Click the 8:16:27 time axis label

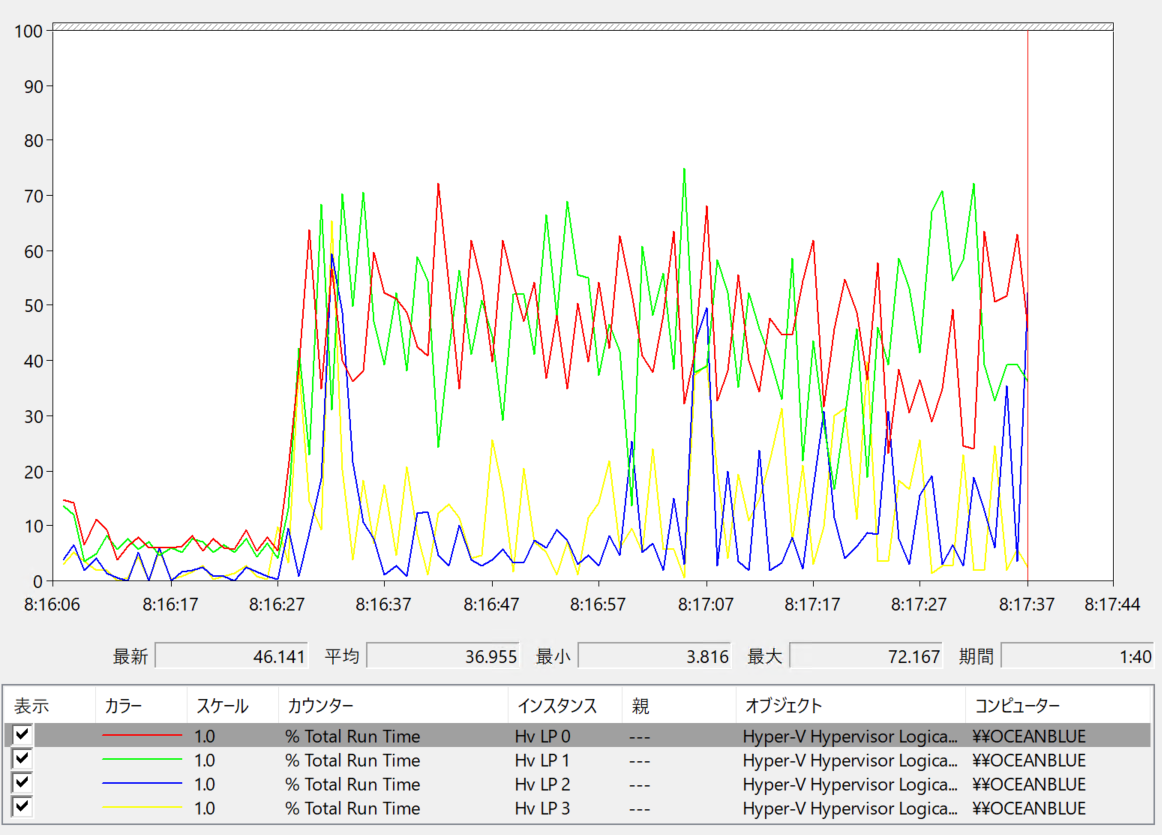coord(277,605)
